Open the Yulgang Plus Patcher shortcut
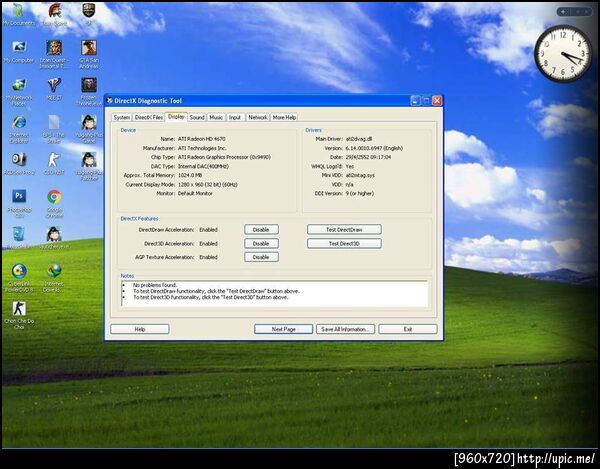 tap(89, 165)
